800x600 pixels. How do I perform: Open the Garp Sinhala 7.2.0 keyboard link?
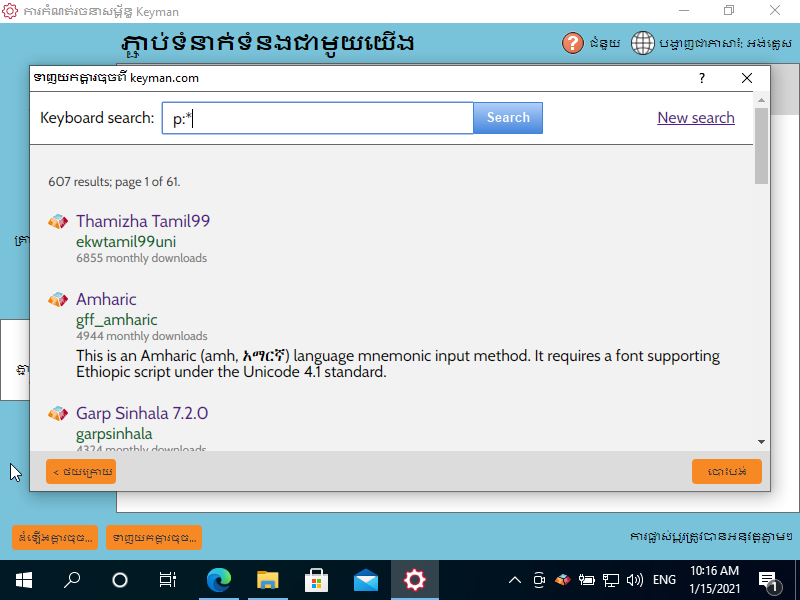[142, 414]
